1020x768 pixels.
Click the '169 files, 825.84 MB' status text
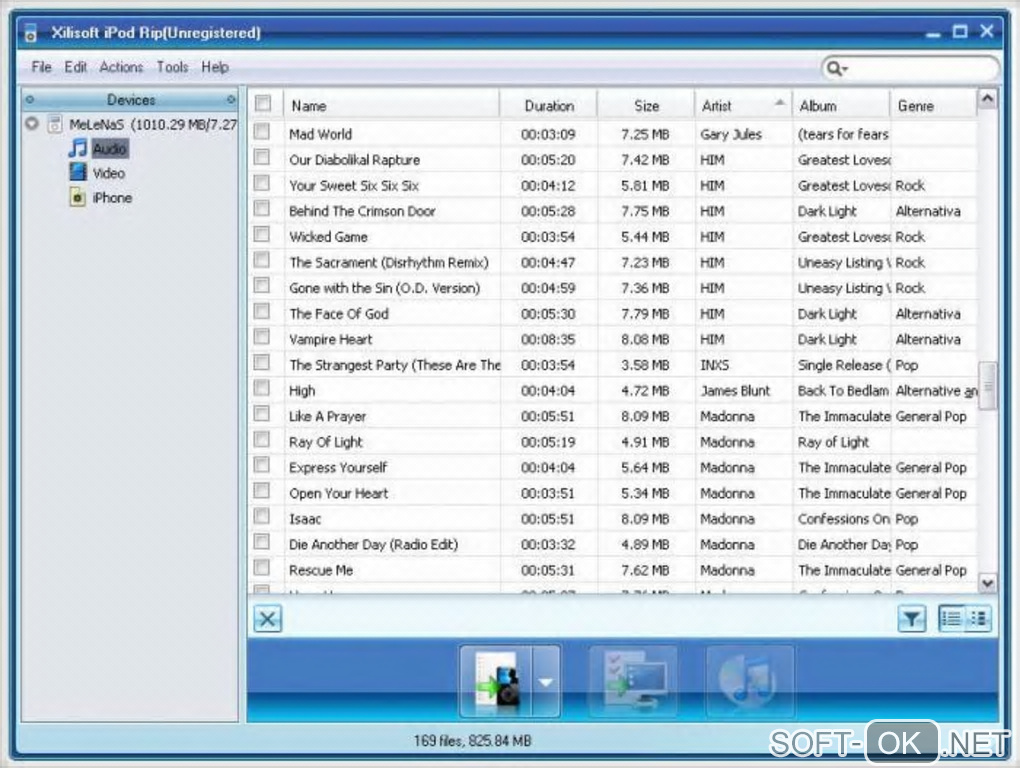(472, 740)
